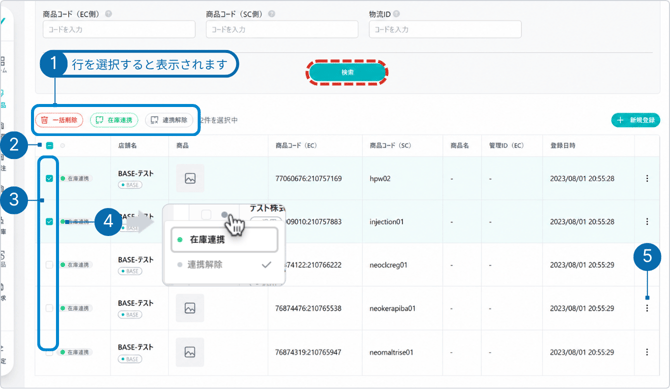Click product image placeholder in hpw02 row

pos(190,178)
